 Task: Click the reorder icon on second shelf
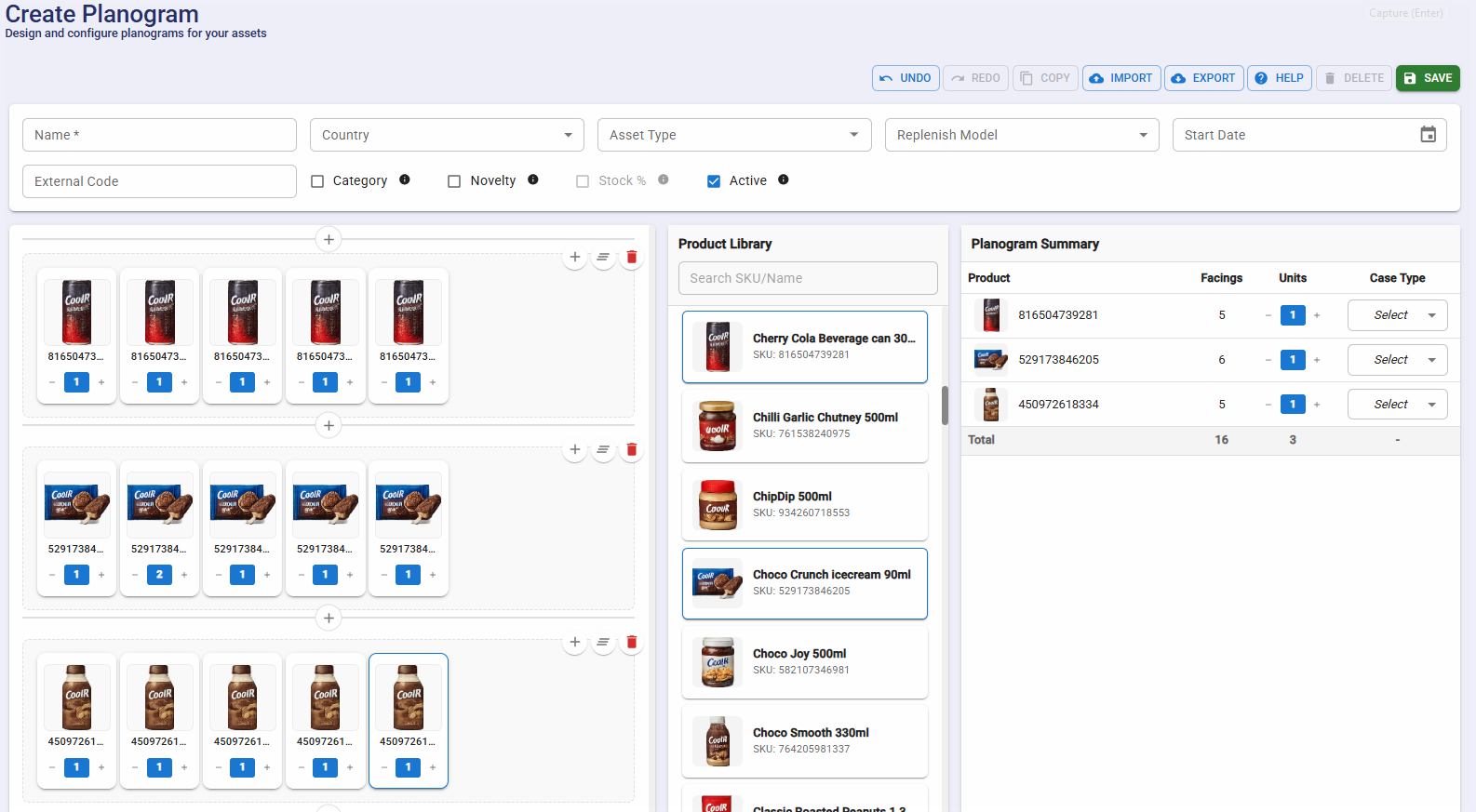coord(603,449)
